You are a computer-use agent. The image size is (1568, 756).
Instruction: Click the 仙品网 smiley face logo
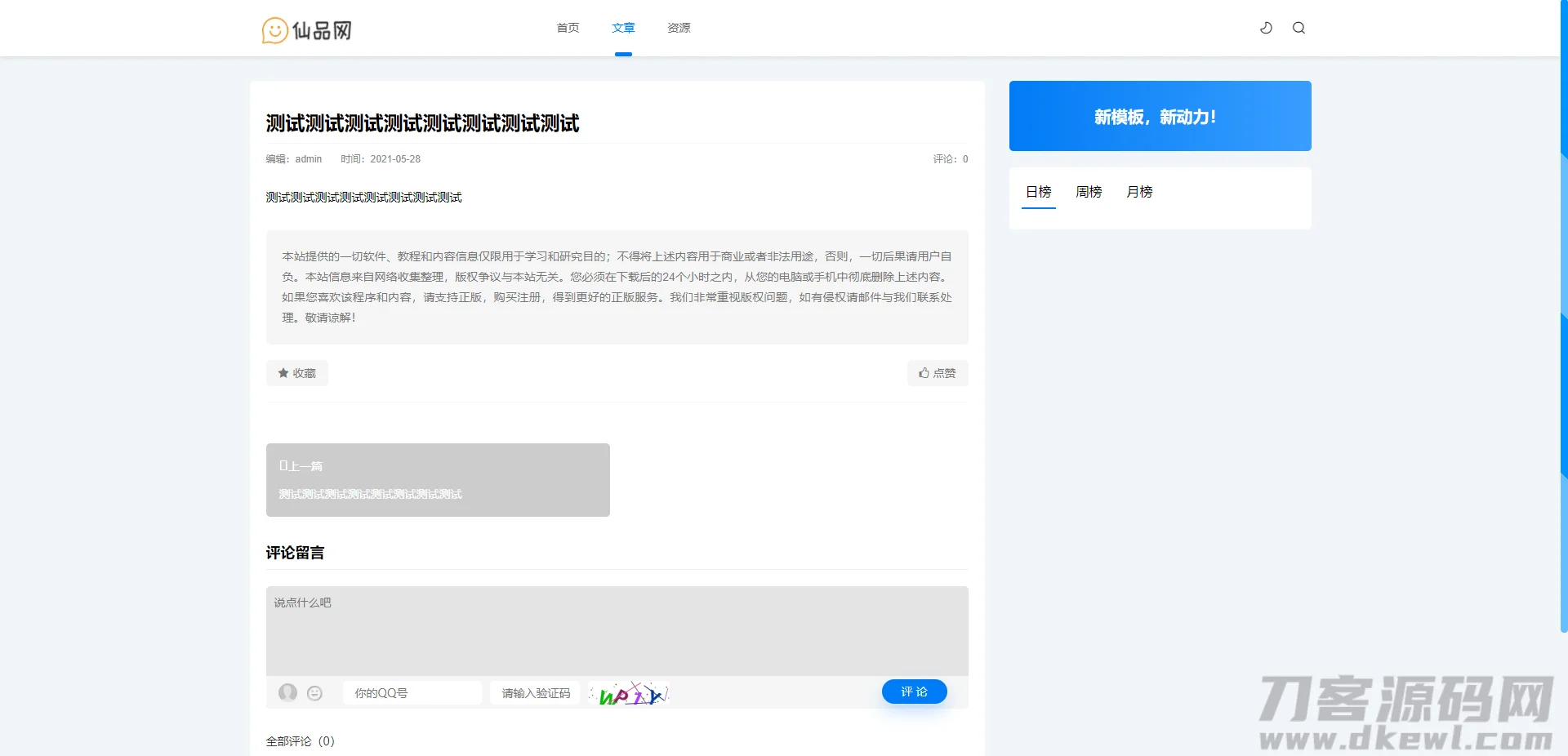tap(274, 30)
